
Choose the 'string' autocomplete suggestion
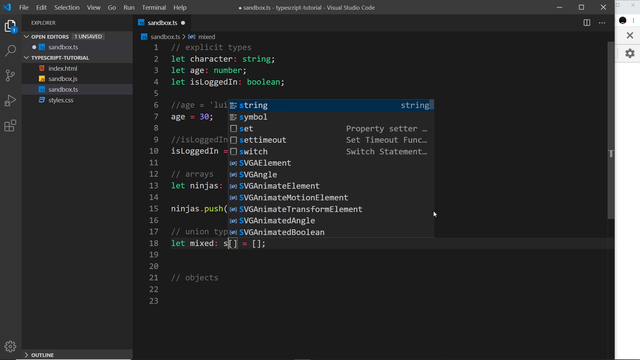coord(331,105)
